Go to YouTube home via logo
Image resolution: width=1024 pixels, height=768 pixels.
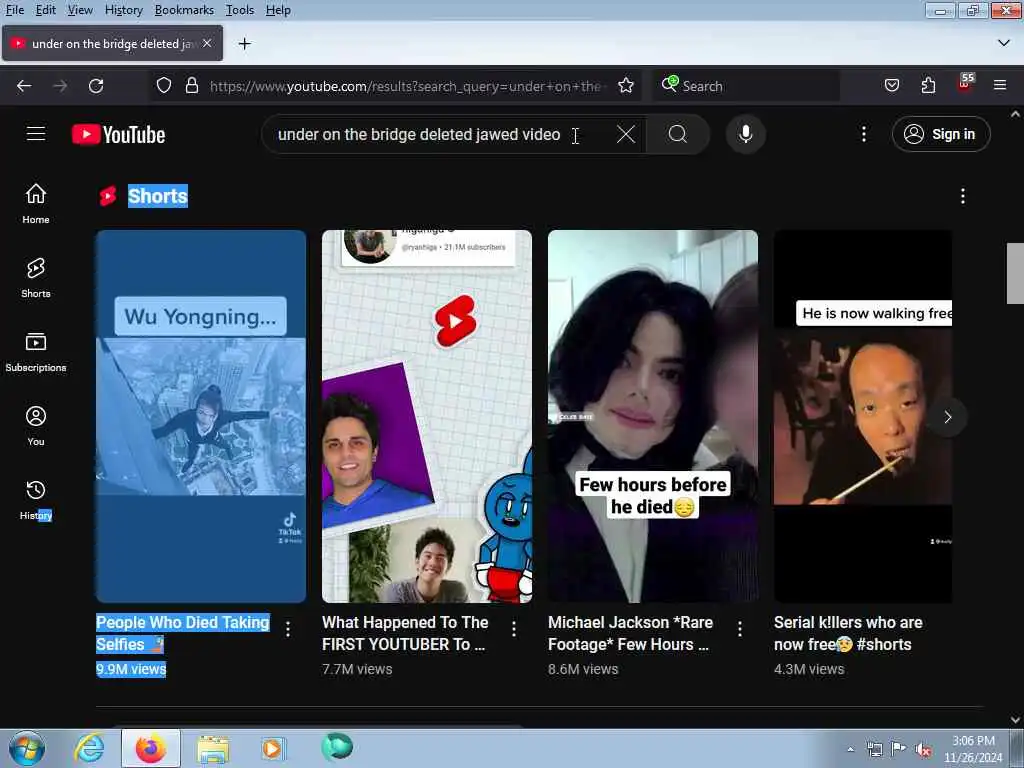point(118,135)
